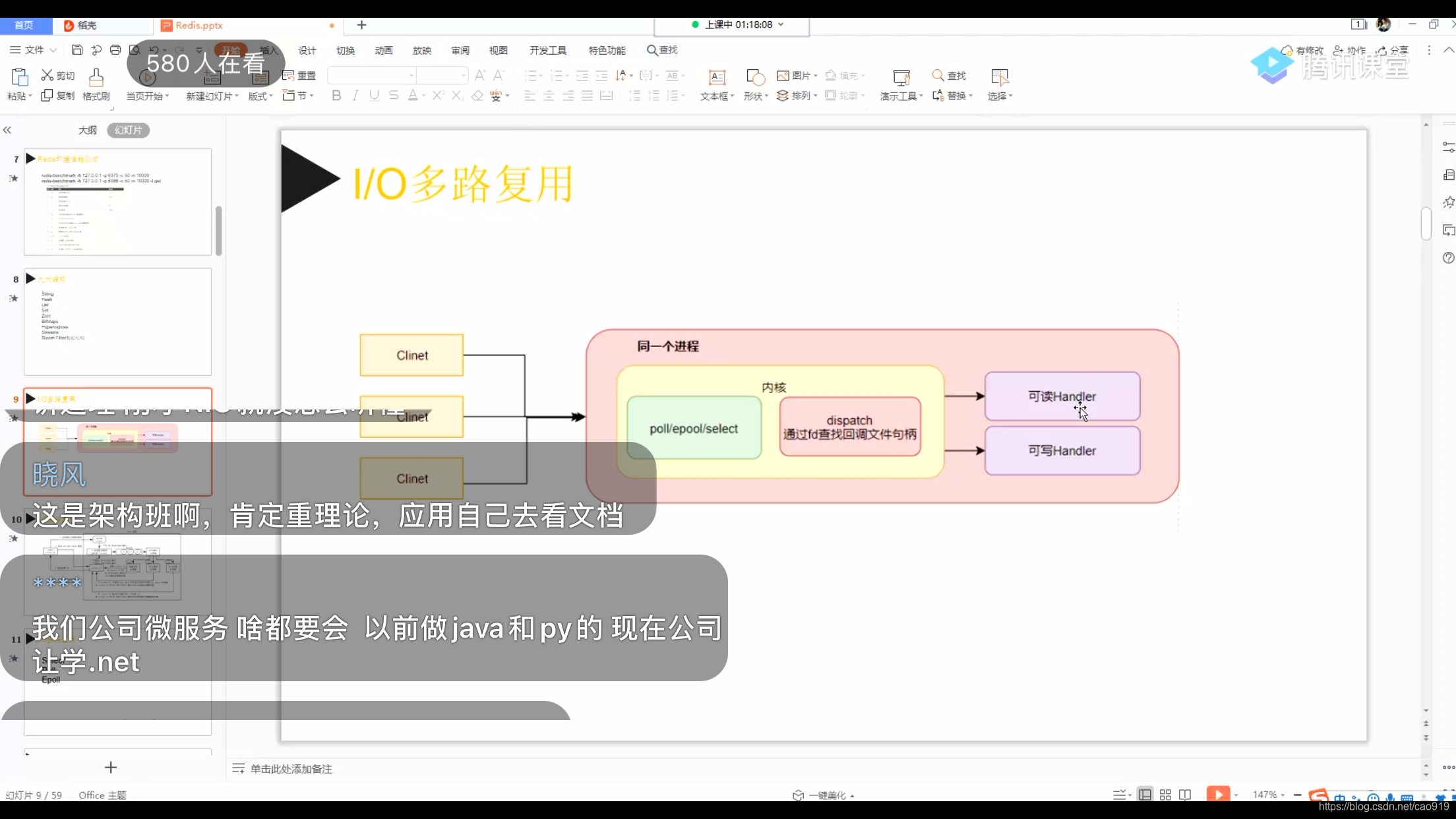Open the 演示工具 presentation tools

[x=900, y=84]
